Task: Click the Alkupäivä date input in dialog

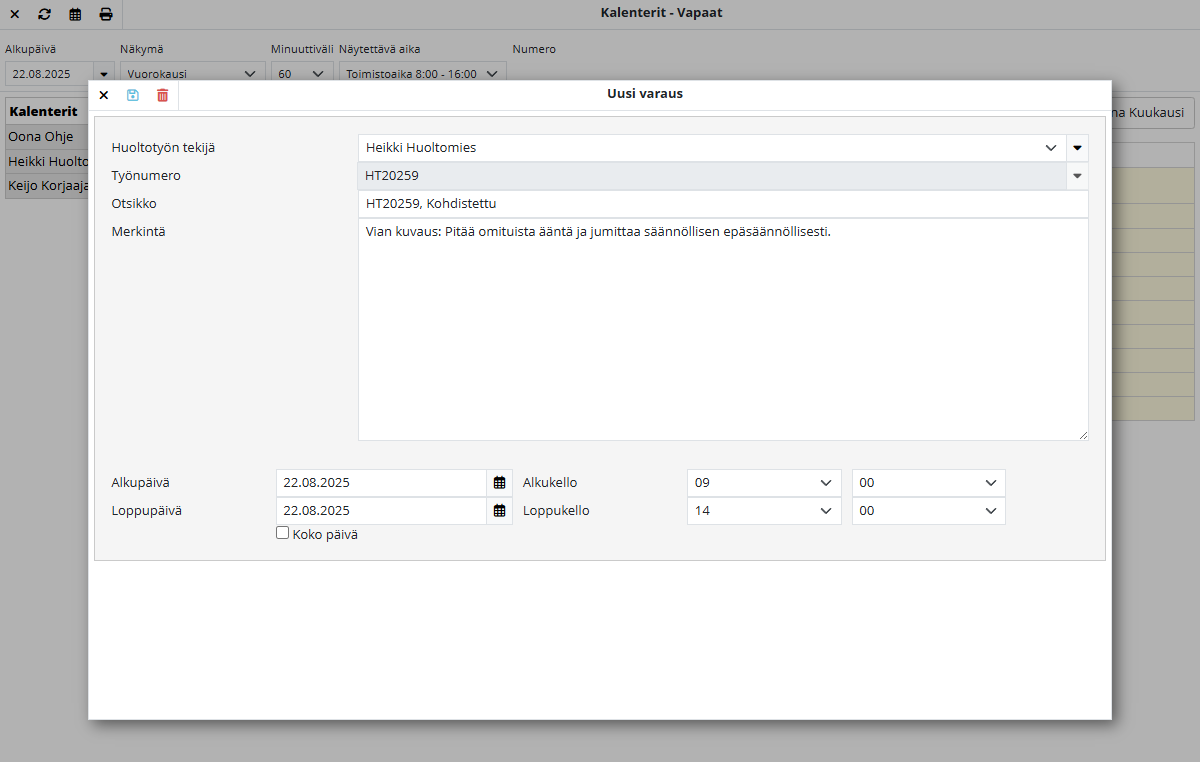Action: point(382,483)
